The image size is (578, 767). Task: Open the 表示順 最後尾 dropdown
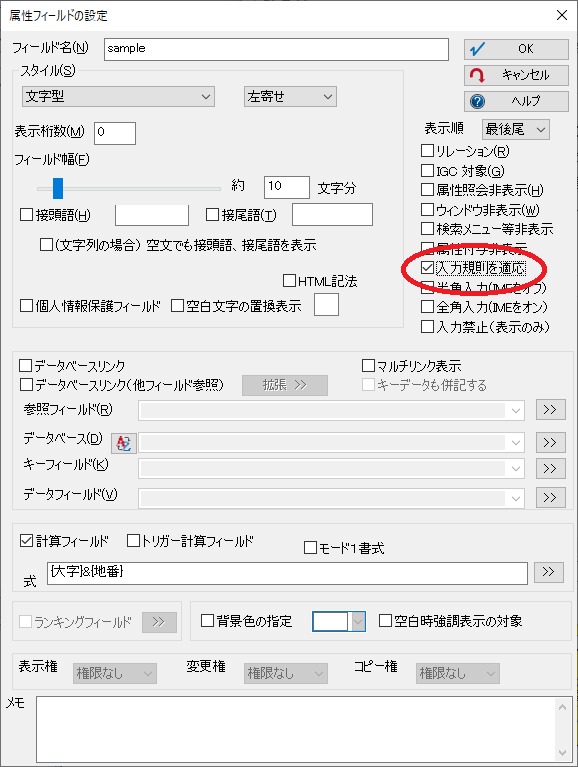(516, 130)
